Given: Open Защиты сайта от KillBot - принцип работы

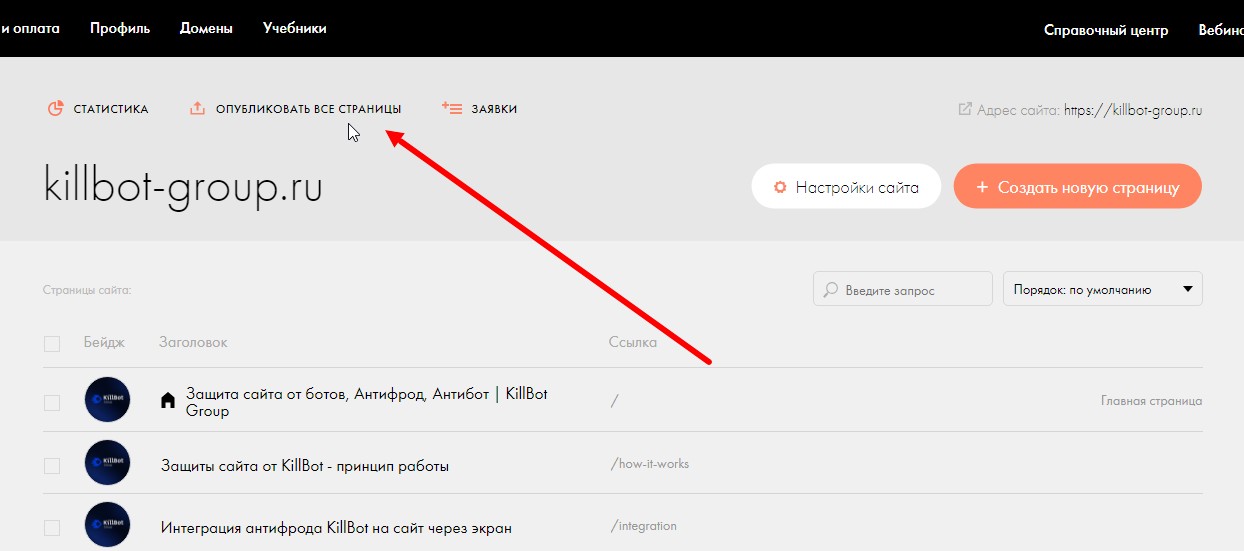Looking at the screenshot, I should (305, 466).
